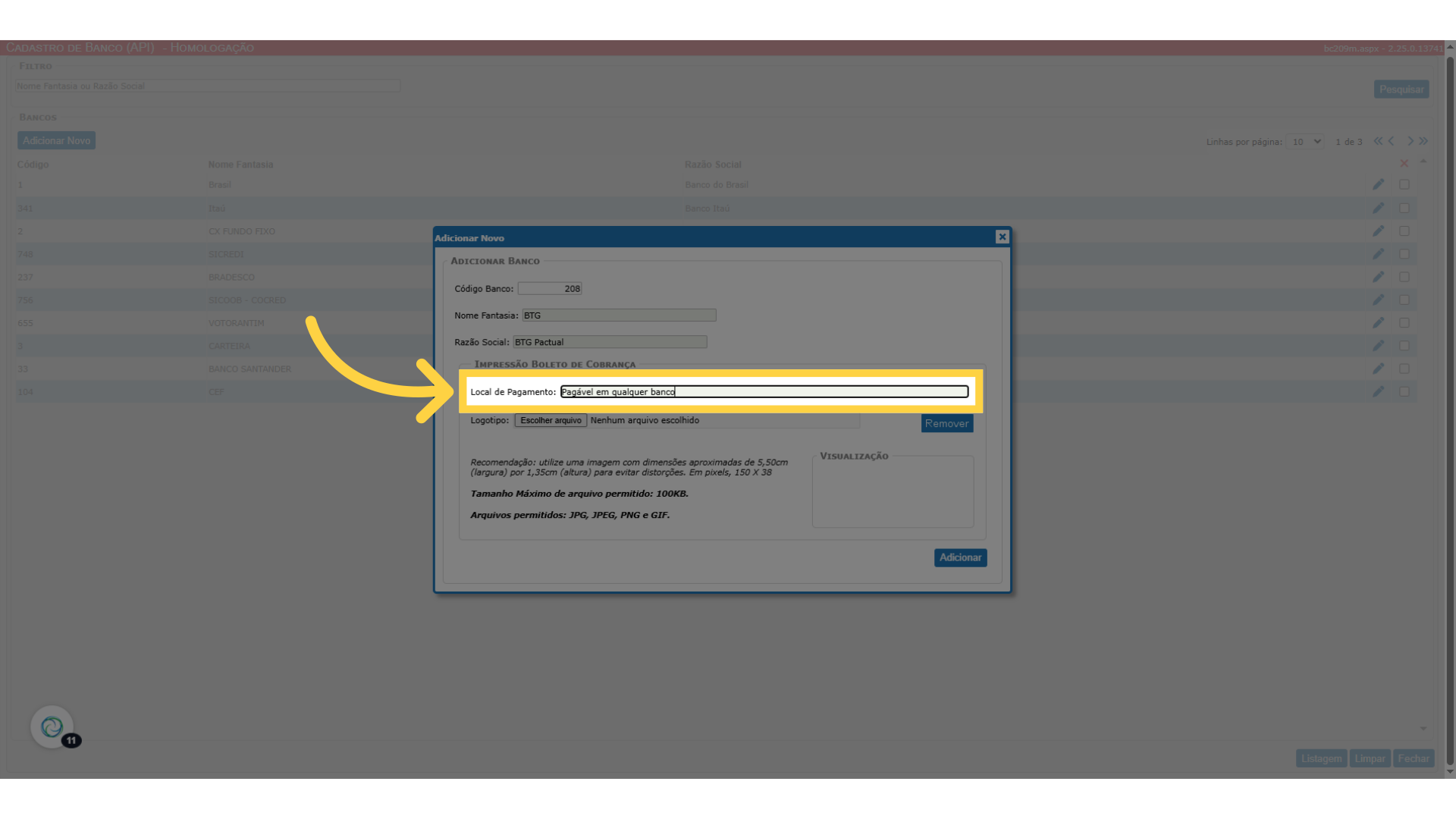Check the checkbox for SICREDI row

tap(1404, 254)
